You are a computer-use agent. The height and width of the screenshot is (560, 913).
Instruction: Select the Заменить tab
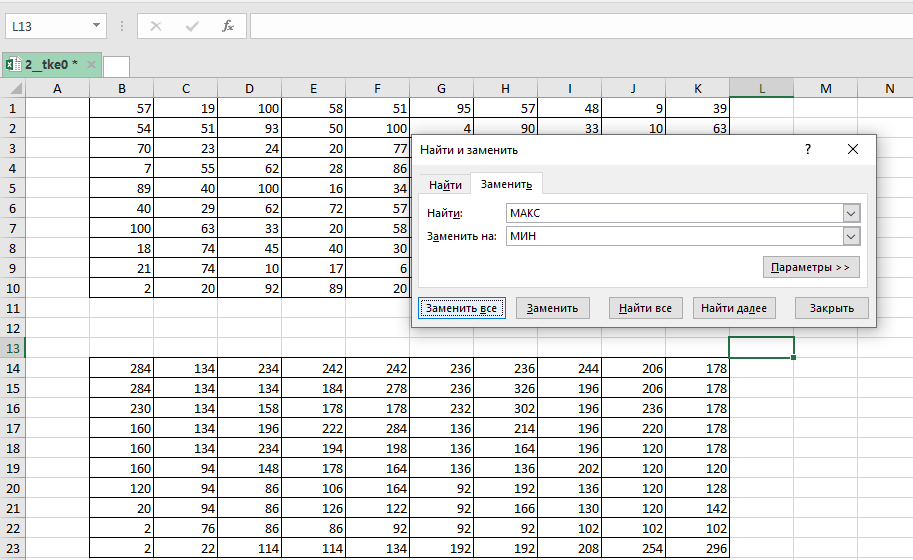pos(506,184)
